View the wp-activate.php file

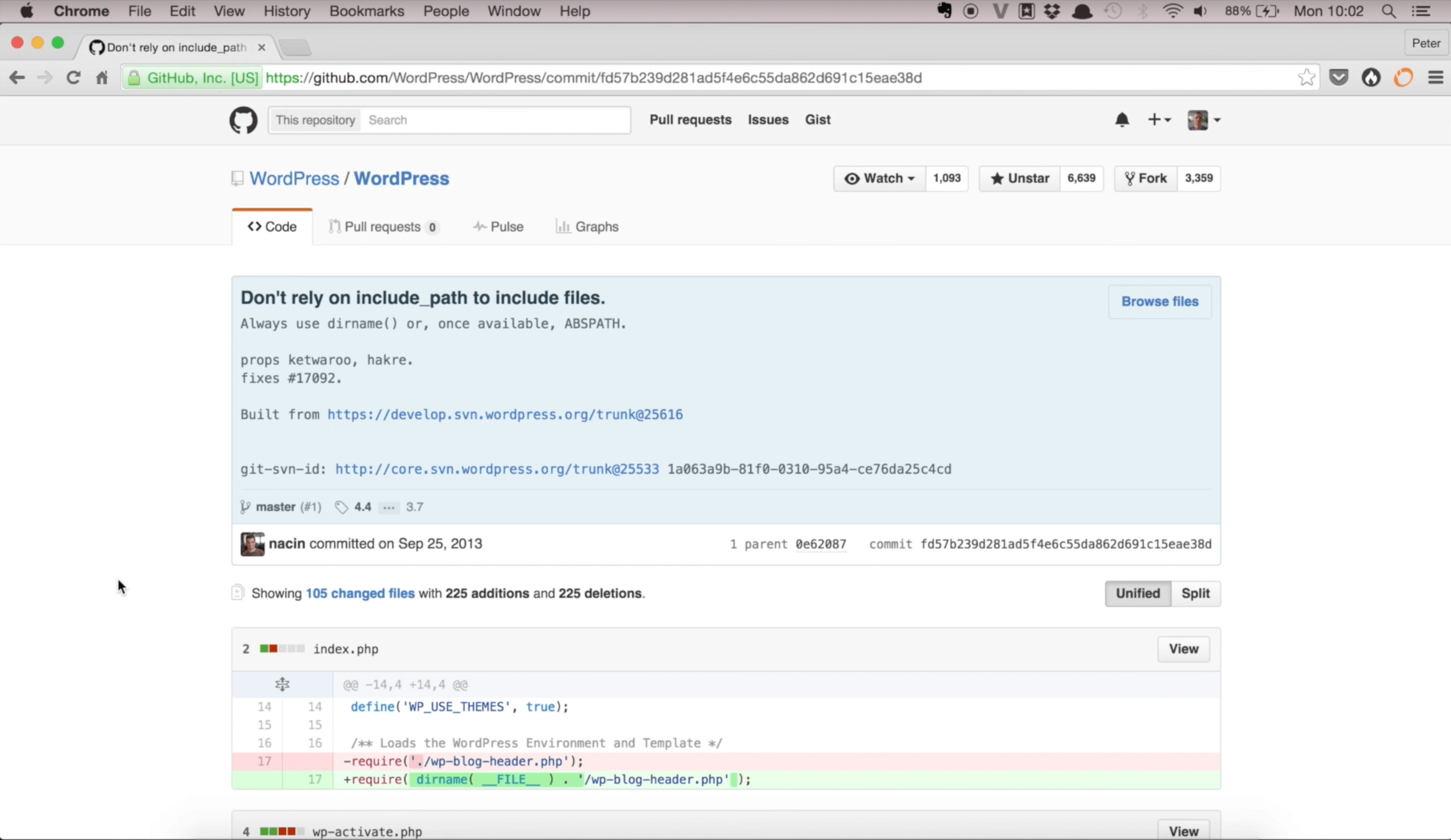[1183, 831]
